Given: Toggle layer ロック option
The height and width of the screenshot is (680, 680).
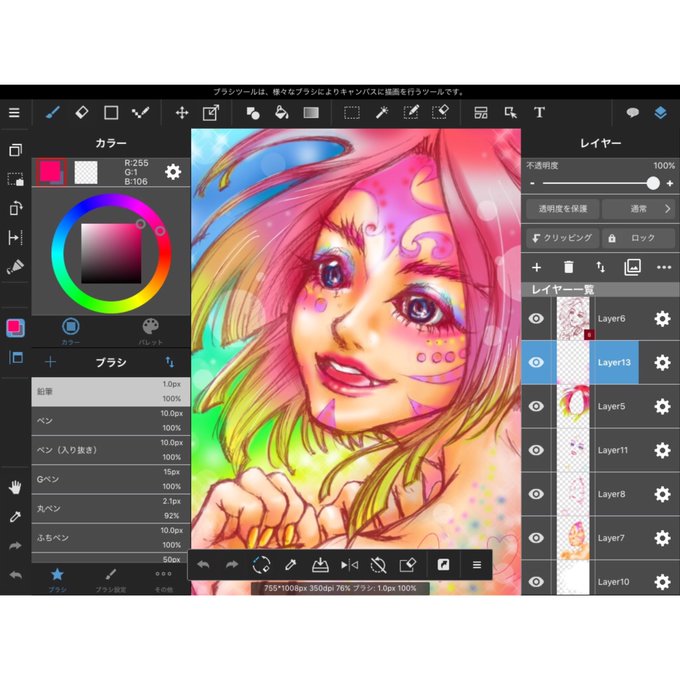Looking at the screenshot, I should (638, 238).
